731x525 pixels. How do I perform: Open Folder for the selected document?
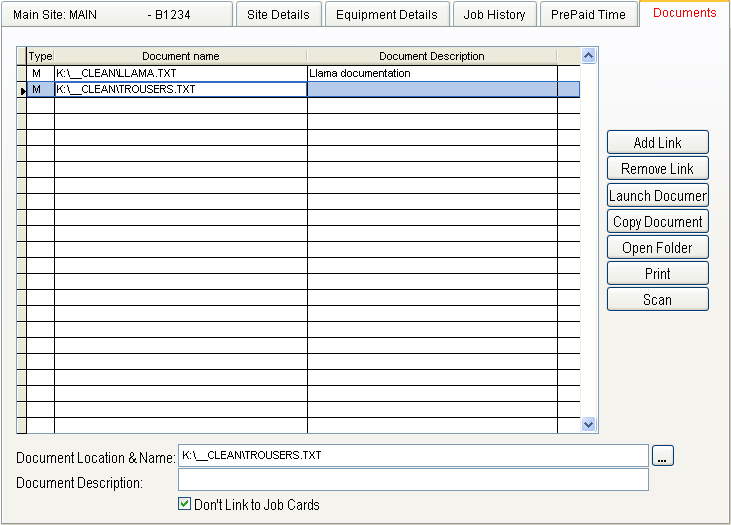tap(657, 247)
